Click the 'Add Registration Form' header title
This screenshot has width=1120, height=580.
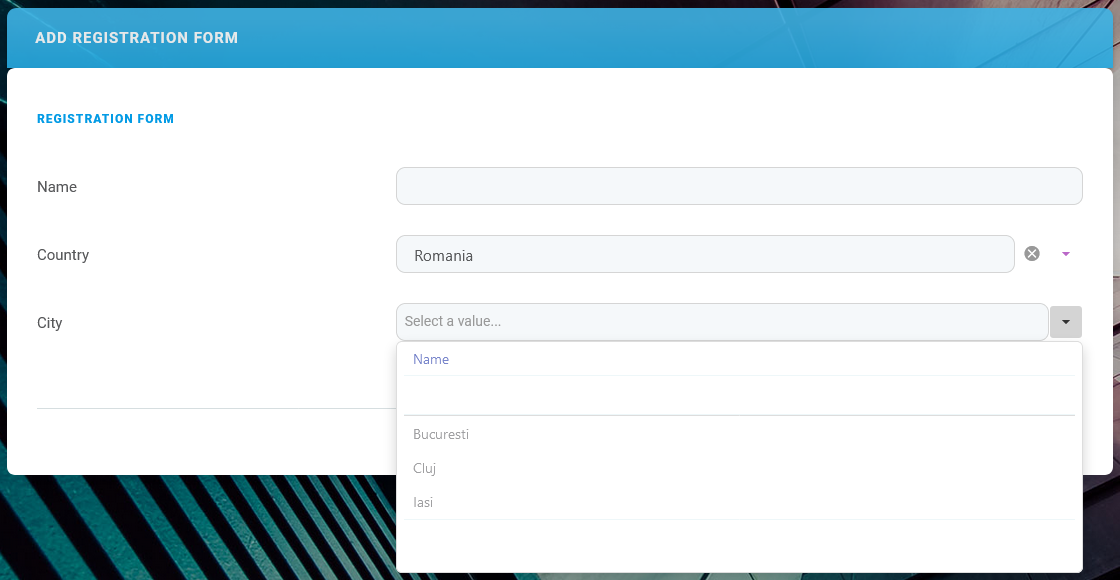click(x=137, y=38)
